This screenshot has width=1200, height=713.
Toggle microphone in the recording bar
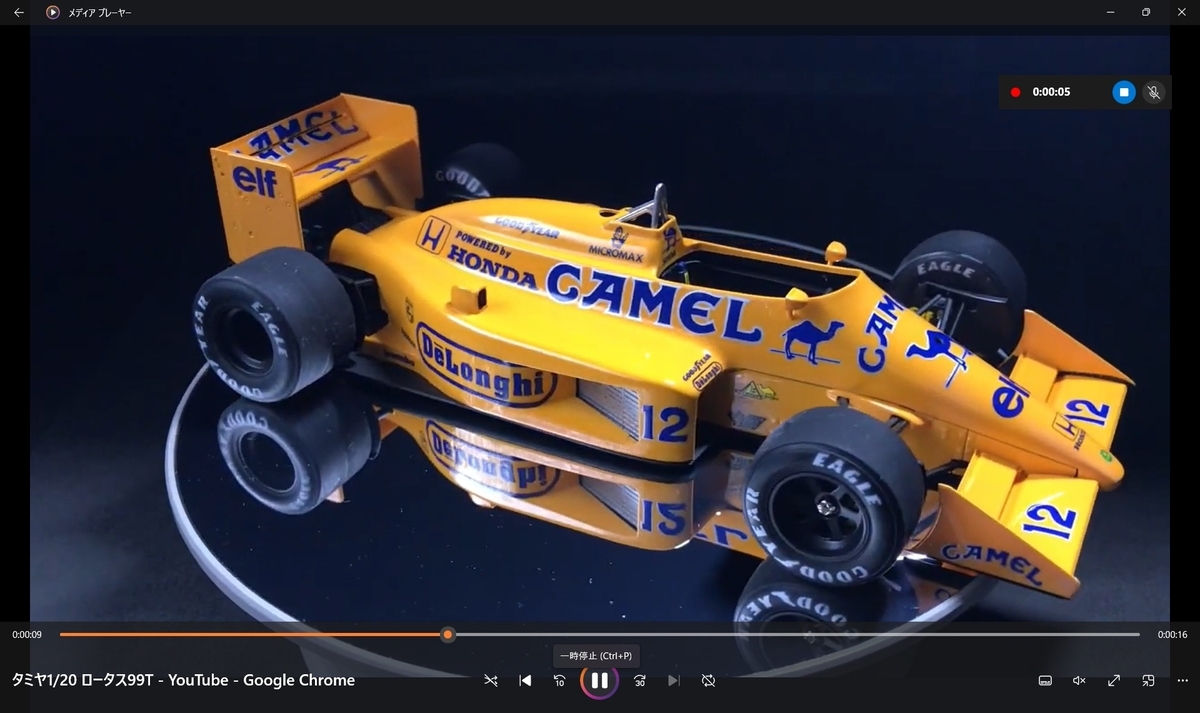(x=1153, y=92)
